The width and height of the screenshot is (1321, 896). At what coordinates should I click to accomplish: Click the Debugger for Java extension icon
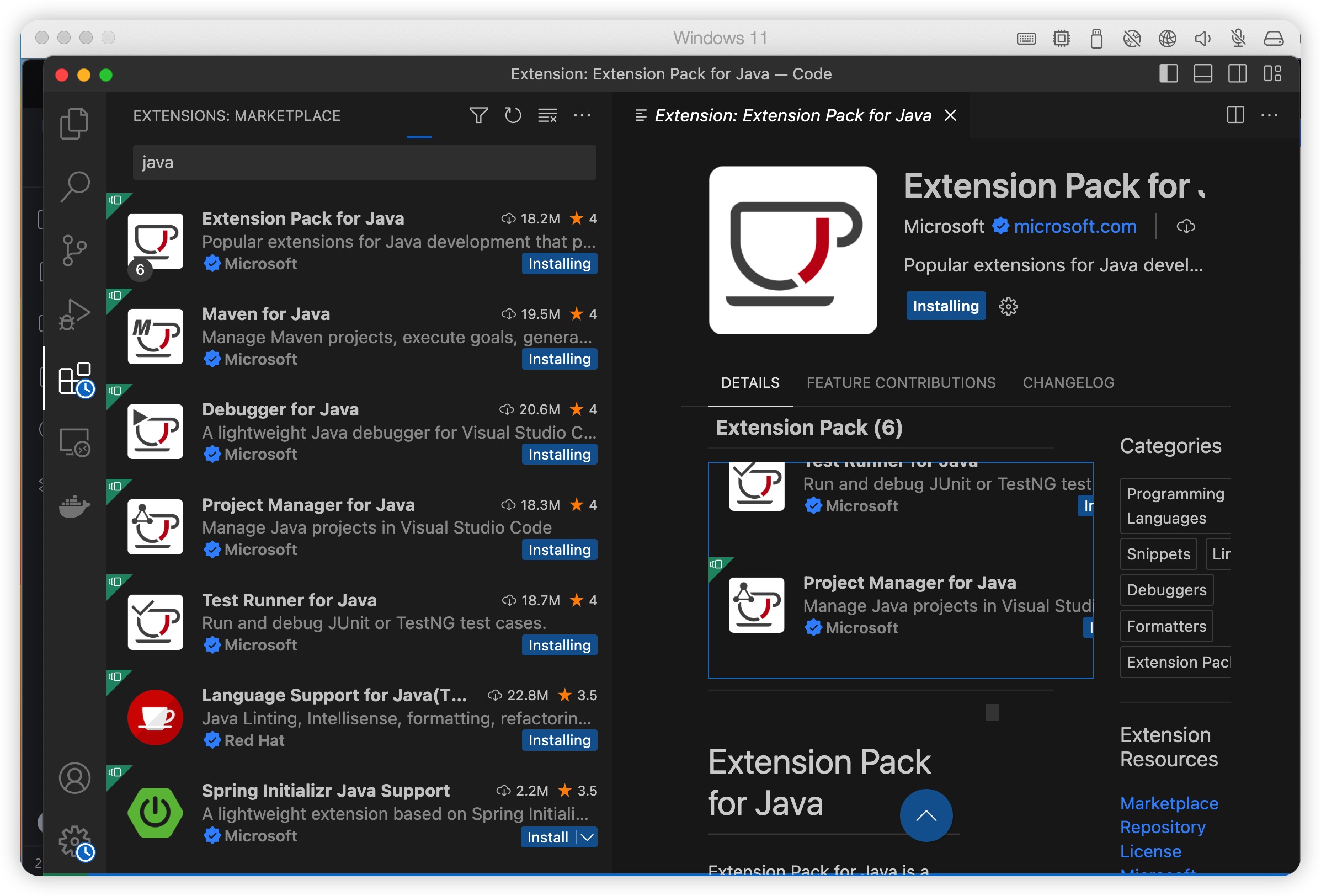click(x=155, y=432)
